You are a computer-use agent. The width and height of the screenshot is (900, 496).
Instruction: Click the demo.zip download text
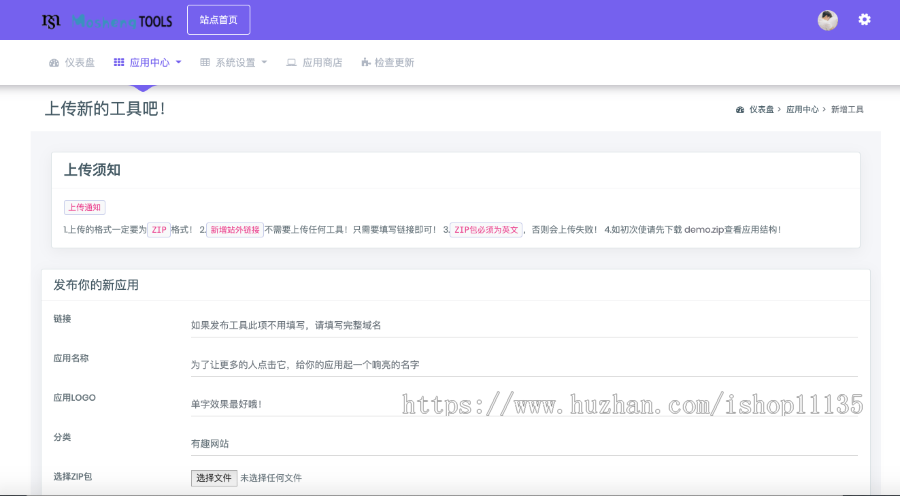pyautogui.click(x=704, y=230)
